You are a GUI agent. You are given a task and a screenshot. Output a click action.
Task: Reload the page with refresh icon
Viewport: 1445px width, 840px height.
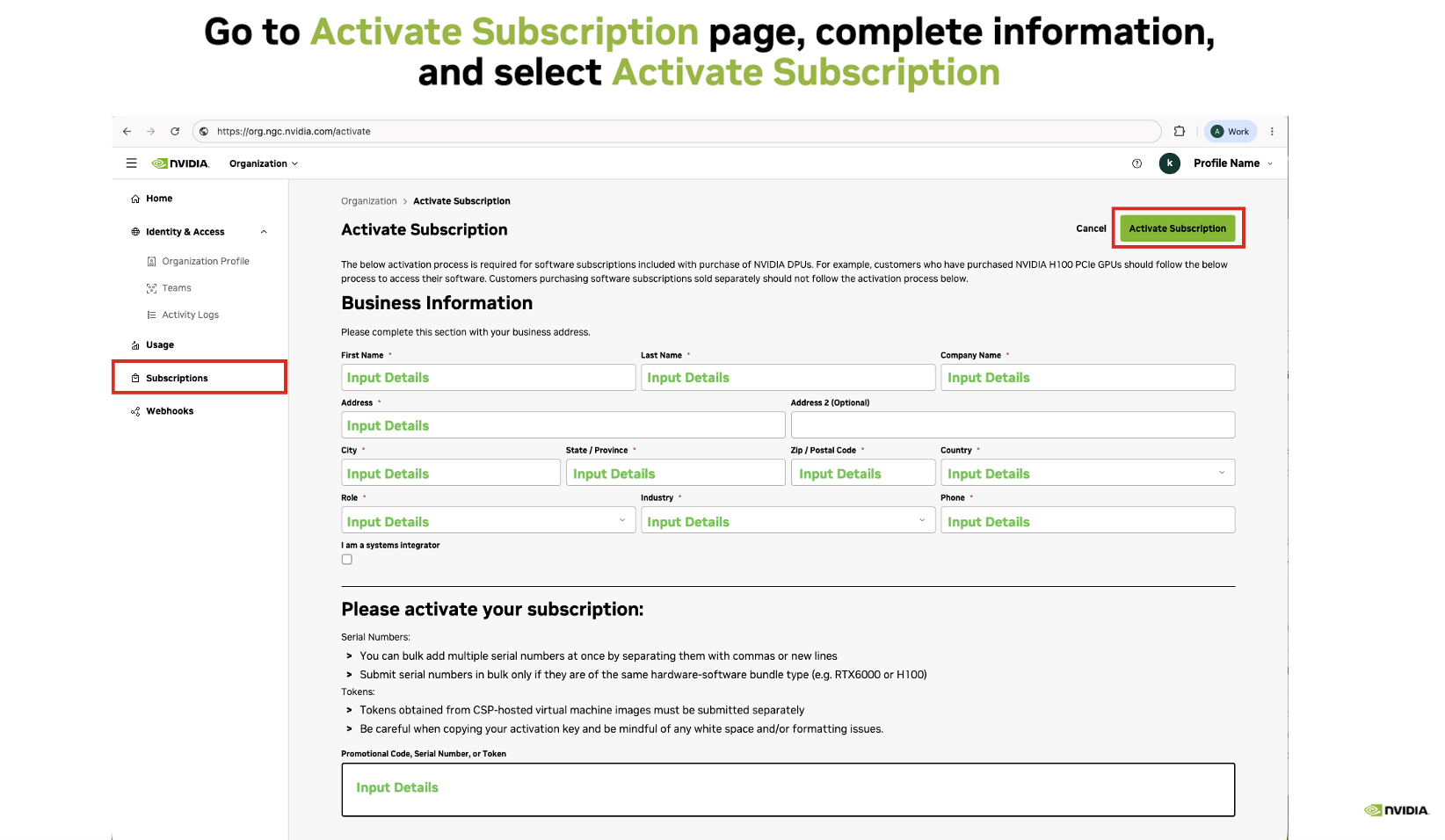coord(175,132)
